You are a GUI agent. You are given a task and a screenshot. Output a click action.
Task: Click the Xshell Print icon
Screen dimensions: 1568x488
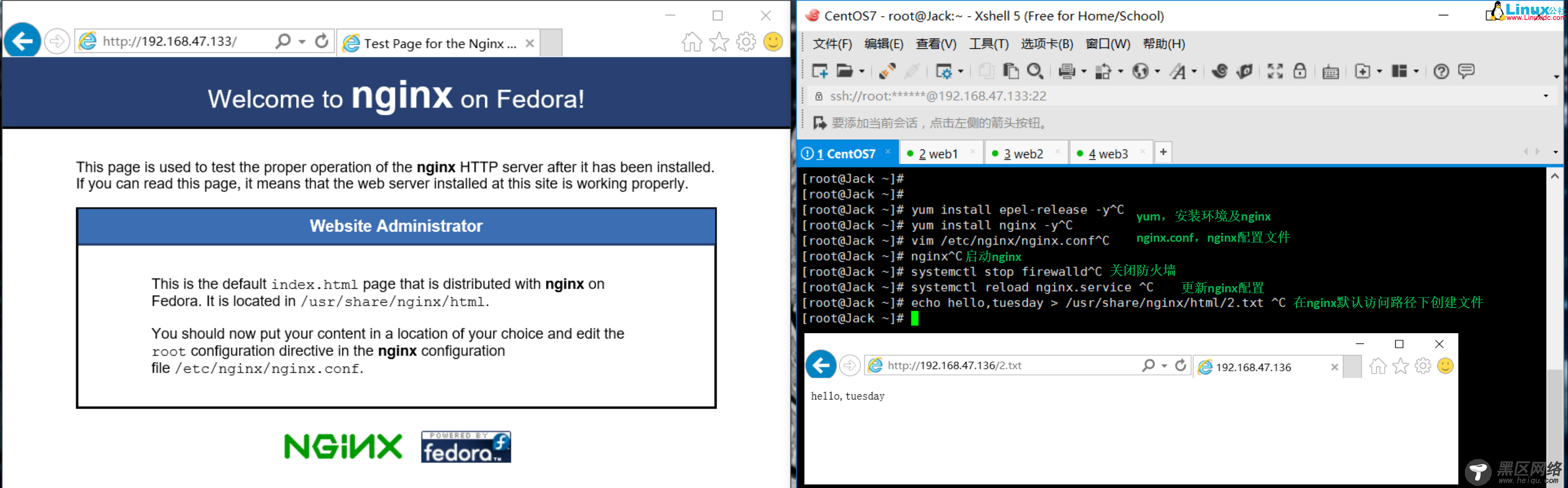pos(1066,71)
